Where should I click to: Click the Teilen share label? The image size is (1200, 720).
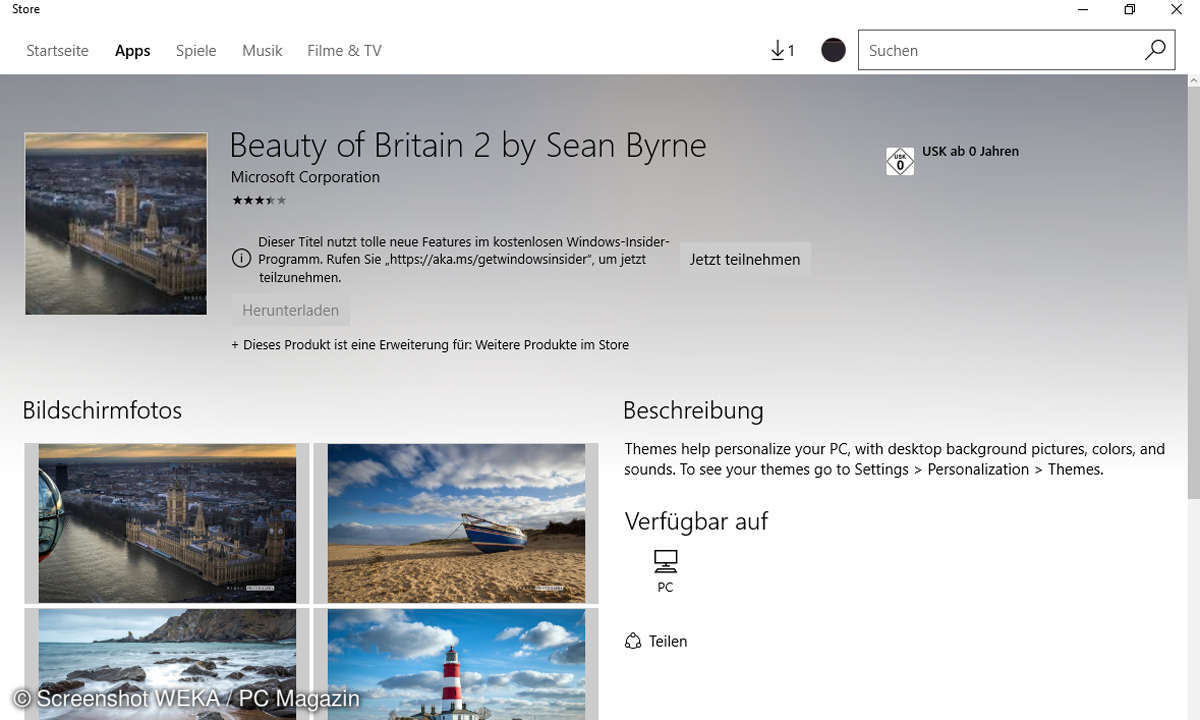click(x=668, y=641)
